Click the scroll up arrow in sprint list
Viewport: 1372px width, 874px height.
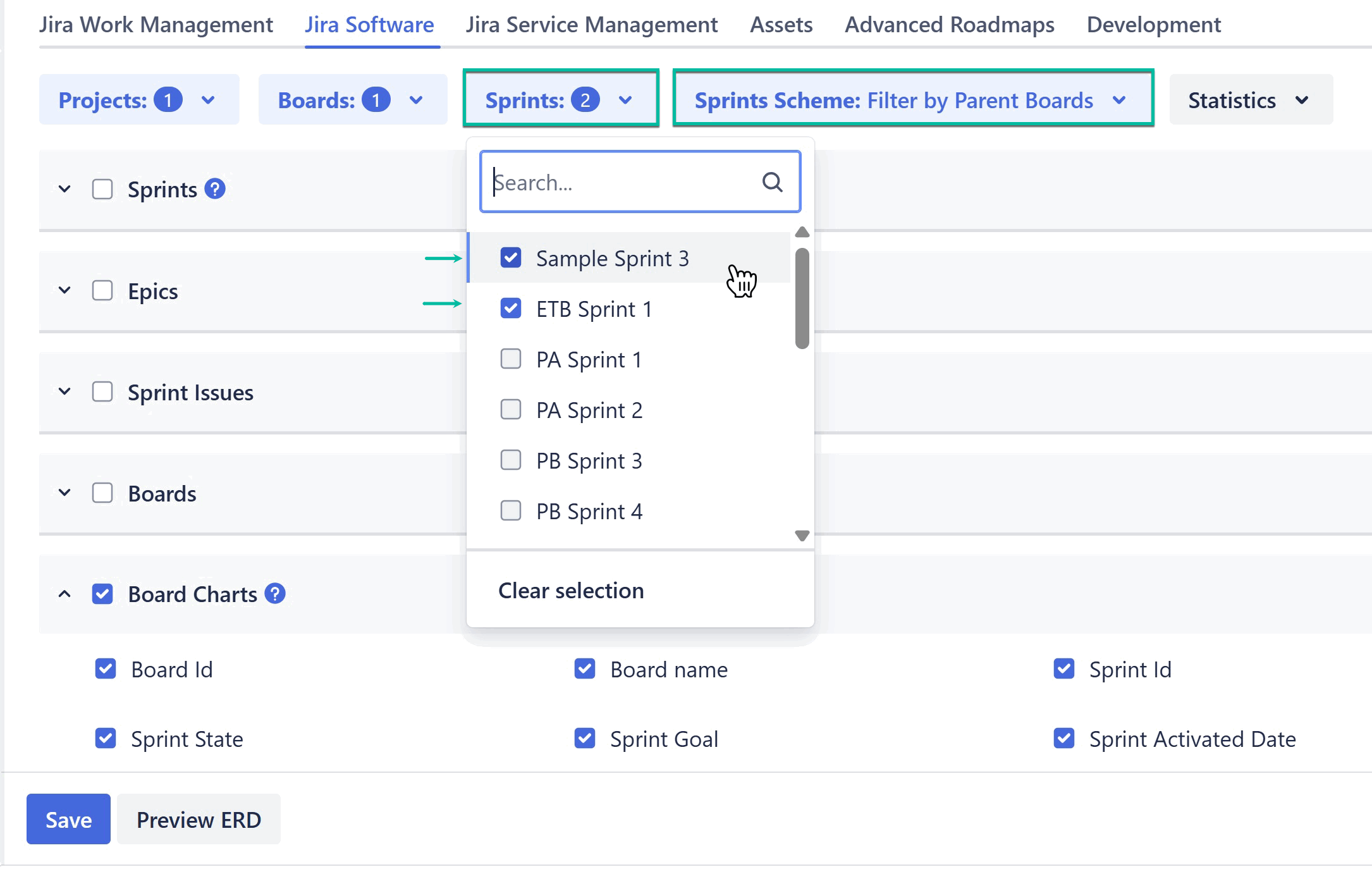pos(802,232)
